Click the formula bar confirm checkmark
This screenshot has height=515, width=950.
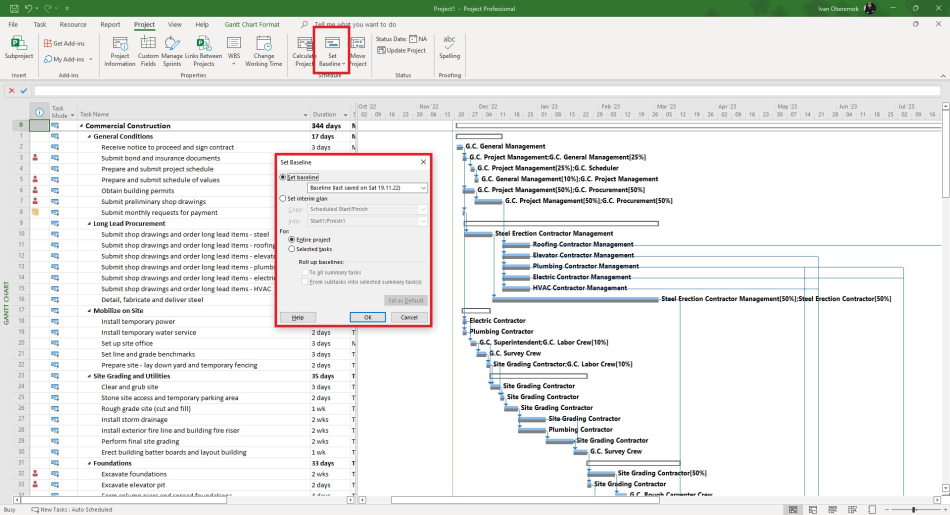24,91
